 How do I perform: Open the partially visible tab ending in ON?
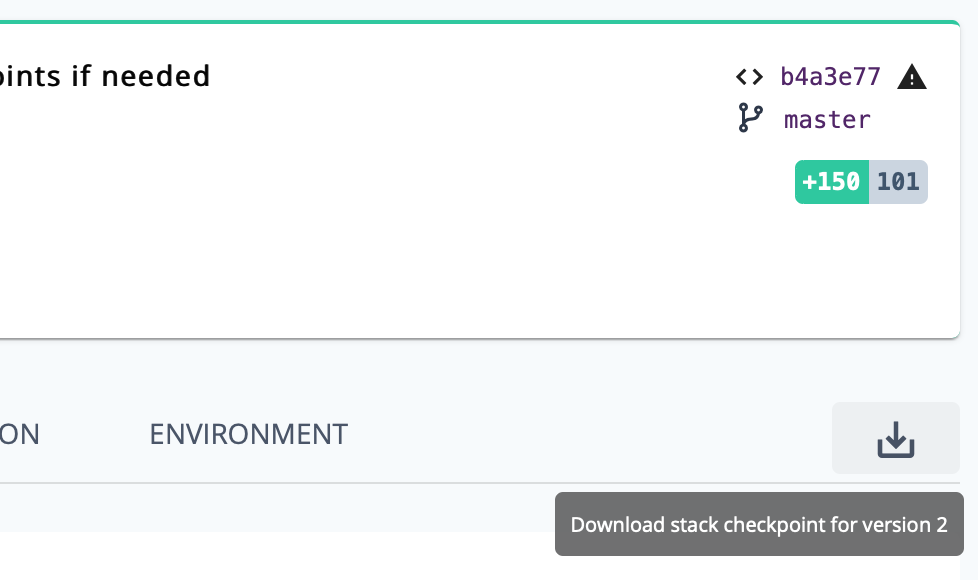(x=20, y=434)
